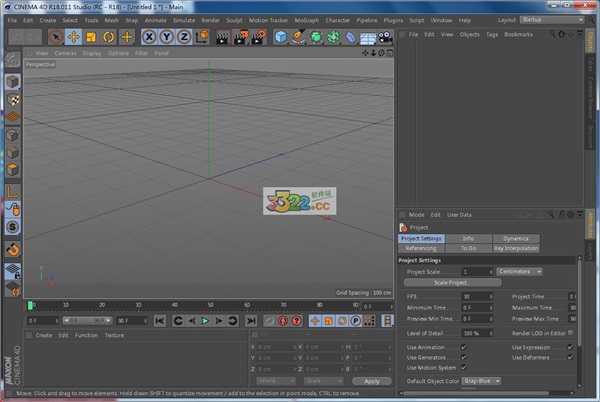This screenshot has height=402, width=600.
Task: Enable Render LOD in Editor checkbox
Action: 571,333
